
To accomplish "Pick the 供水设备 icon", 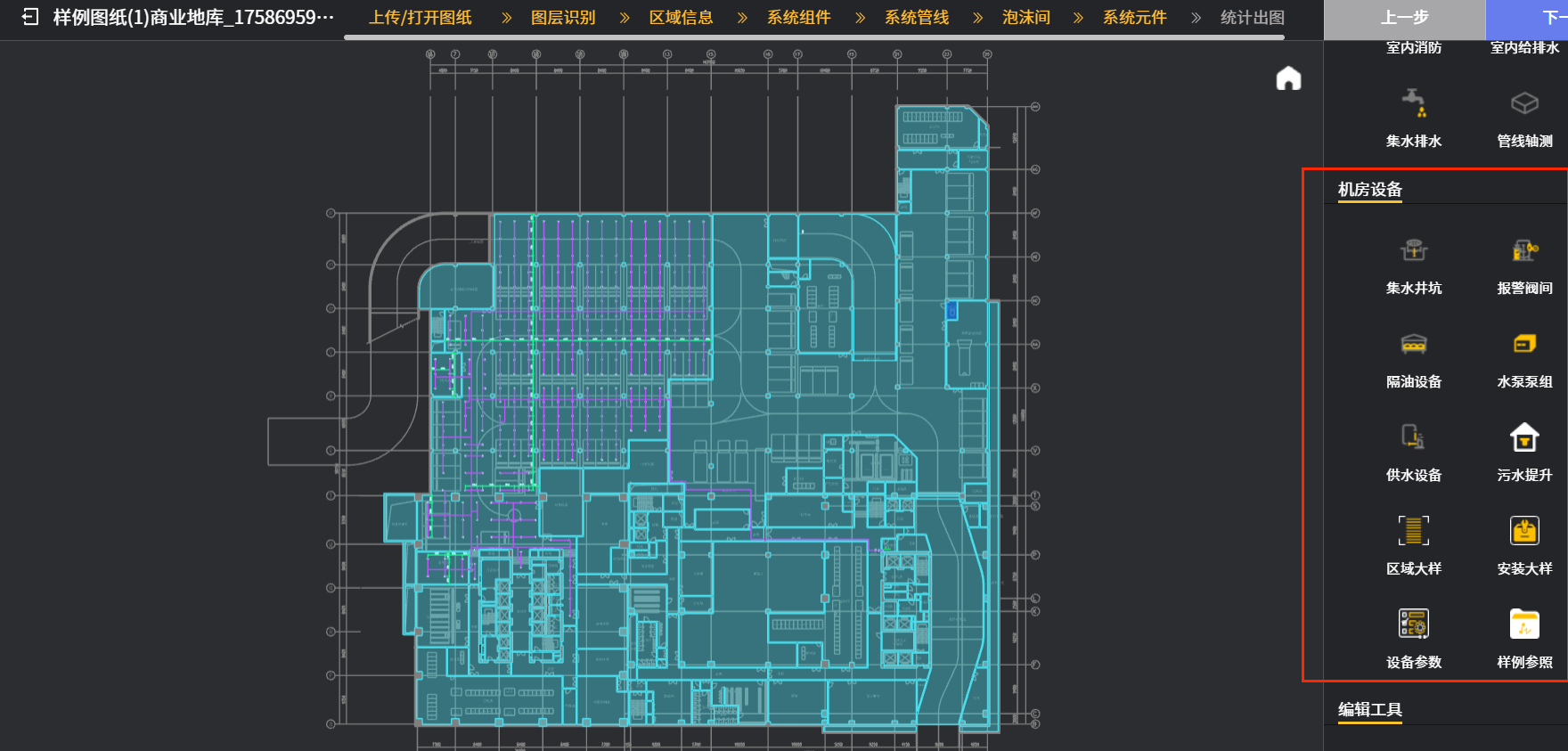I will click(1413, 438).
